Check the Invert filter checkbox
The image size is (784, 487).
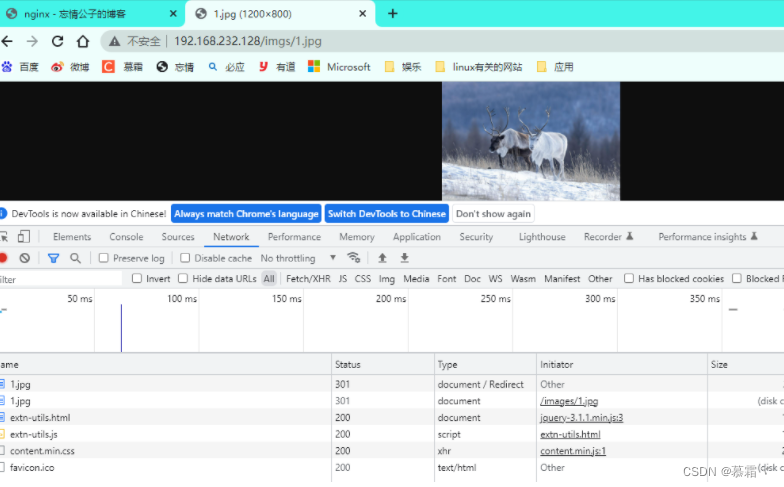coord(136,278)
